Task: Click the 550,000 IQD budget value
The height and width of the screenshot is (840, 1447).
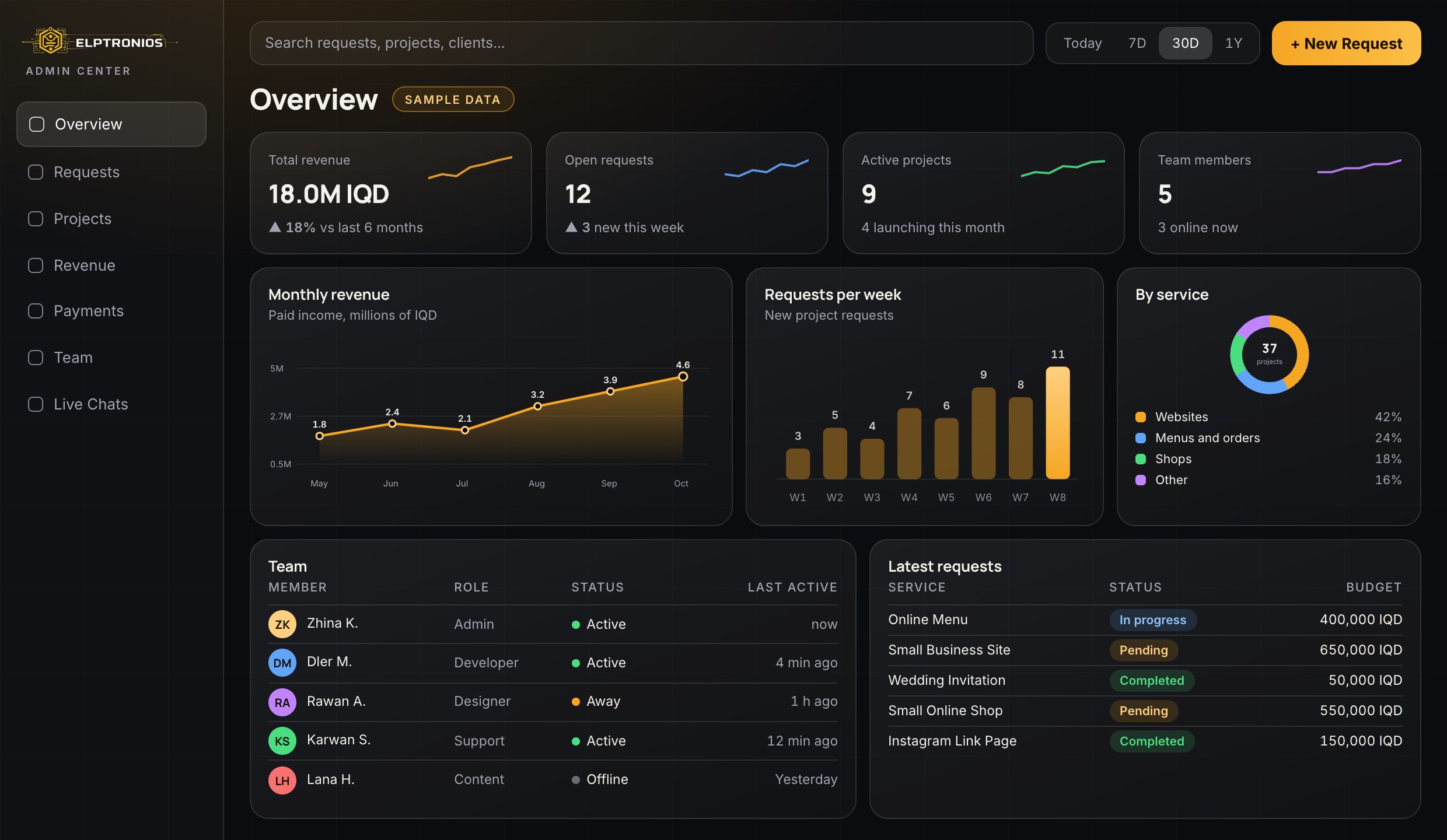Action: [x=1361, y=710]
